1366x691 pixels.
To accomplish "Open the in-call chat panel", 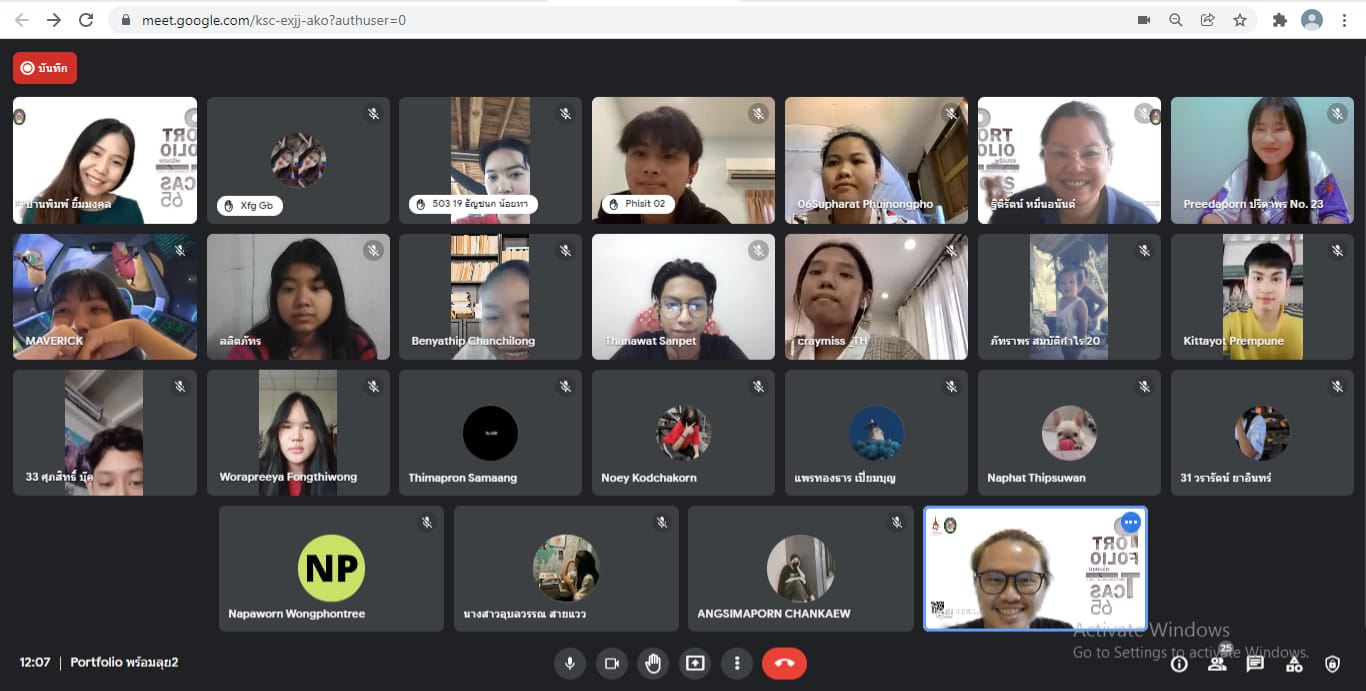I will click(x=1255, y=663).
